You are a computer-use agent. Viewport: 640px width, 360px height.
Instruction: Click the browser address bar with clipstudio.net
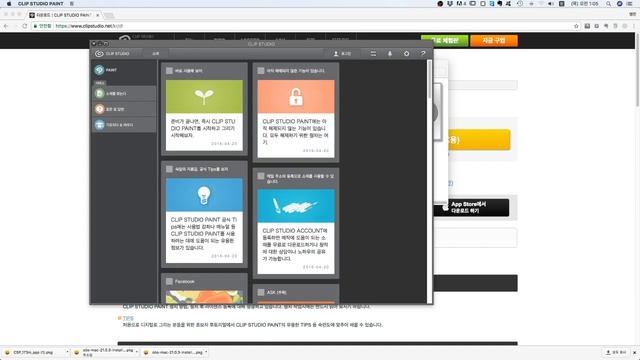[302, 26]
